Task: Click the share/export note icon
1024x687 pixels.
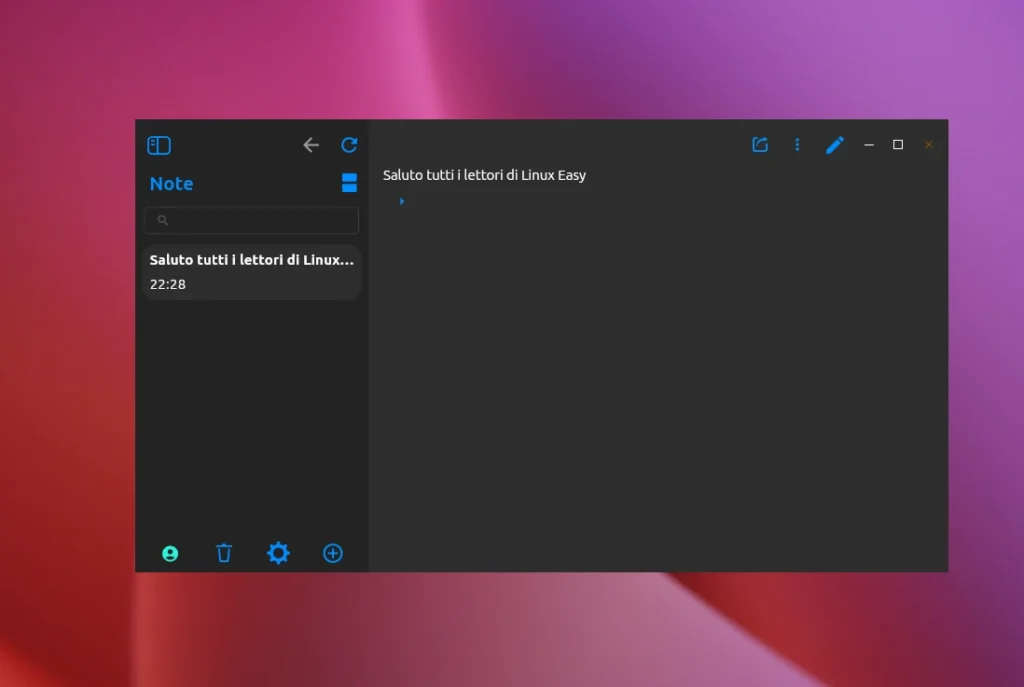Action: click(x=760, y=145)
